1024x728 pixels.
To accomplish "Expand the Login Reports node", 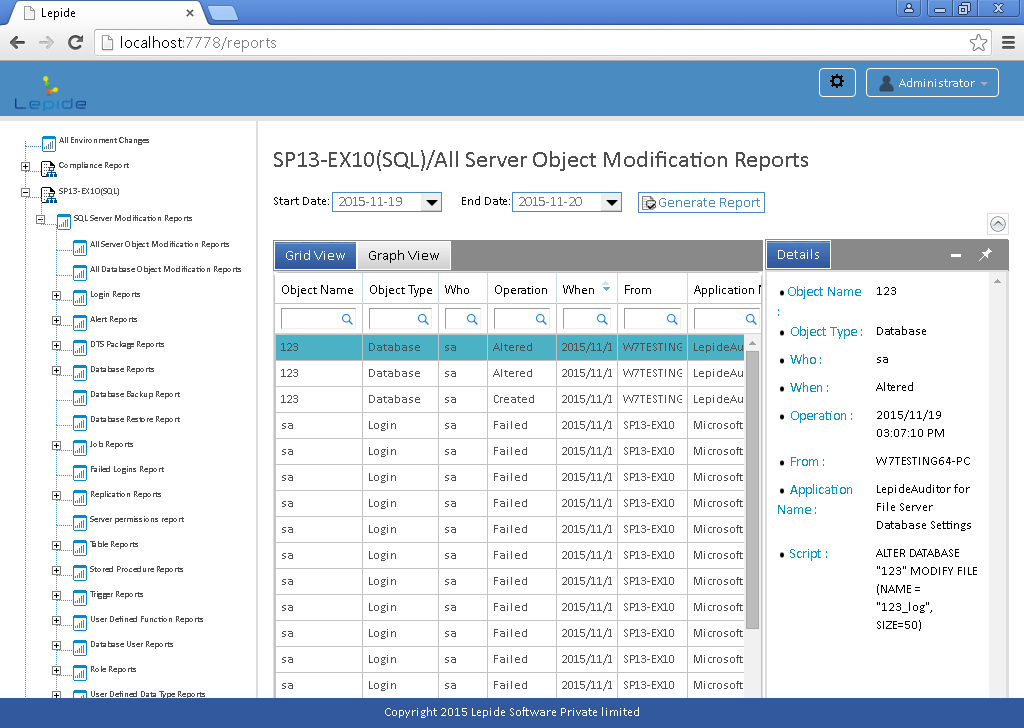I will pos(56,295).
